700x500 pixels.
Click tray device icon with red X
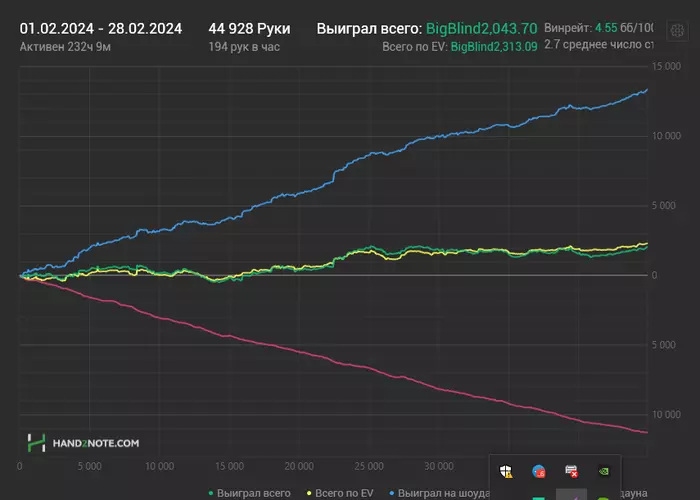point(571,471)
